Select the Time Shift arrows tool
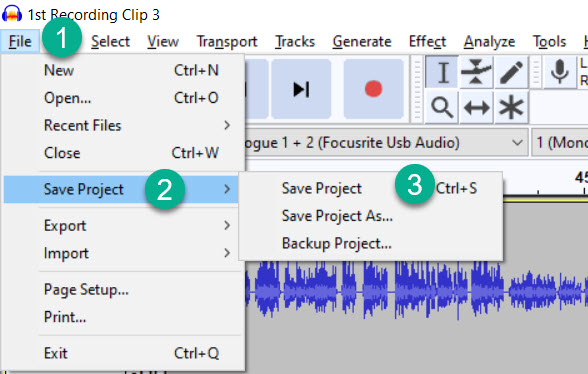The image size is (588, 374). coord(476,107)
